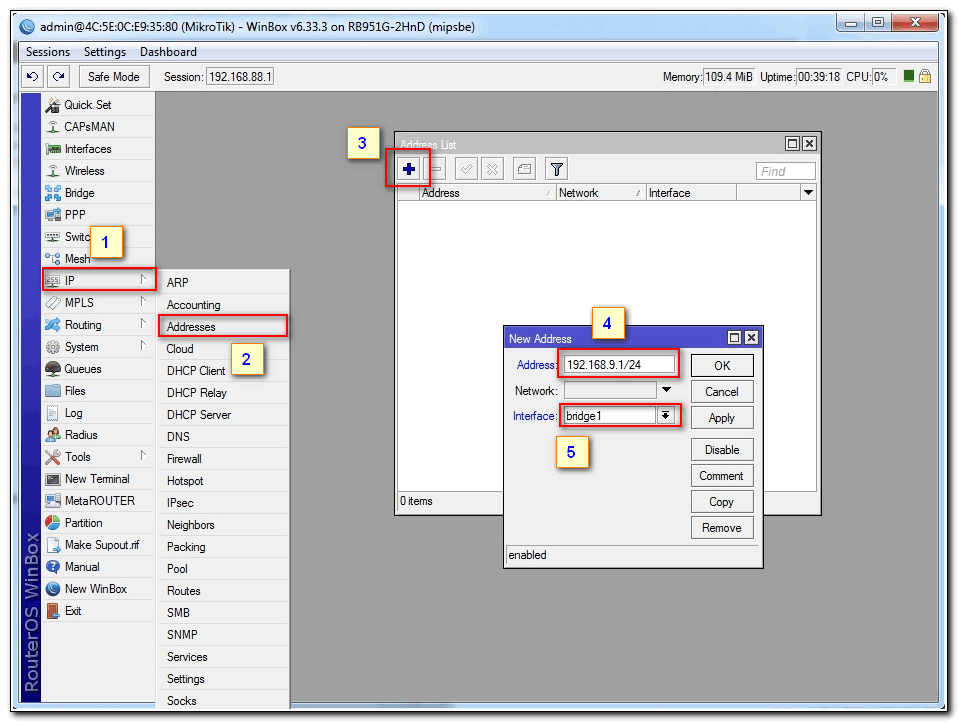Select Routes in the IP submenu
Image resolution: width=959 pixels, height=723 pixels.
223,591
